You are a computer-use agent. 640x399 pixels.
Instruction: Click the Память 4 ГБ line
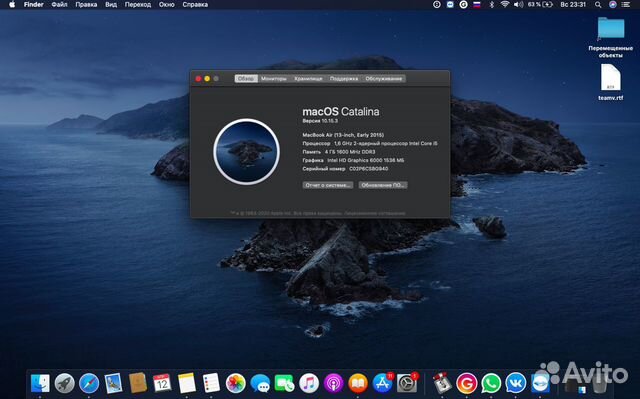338,152
